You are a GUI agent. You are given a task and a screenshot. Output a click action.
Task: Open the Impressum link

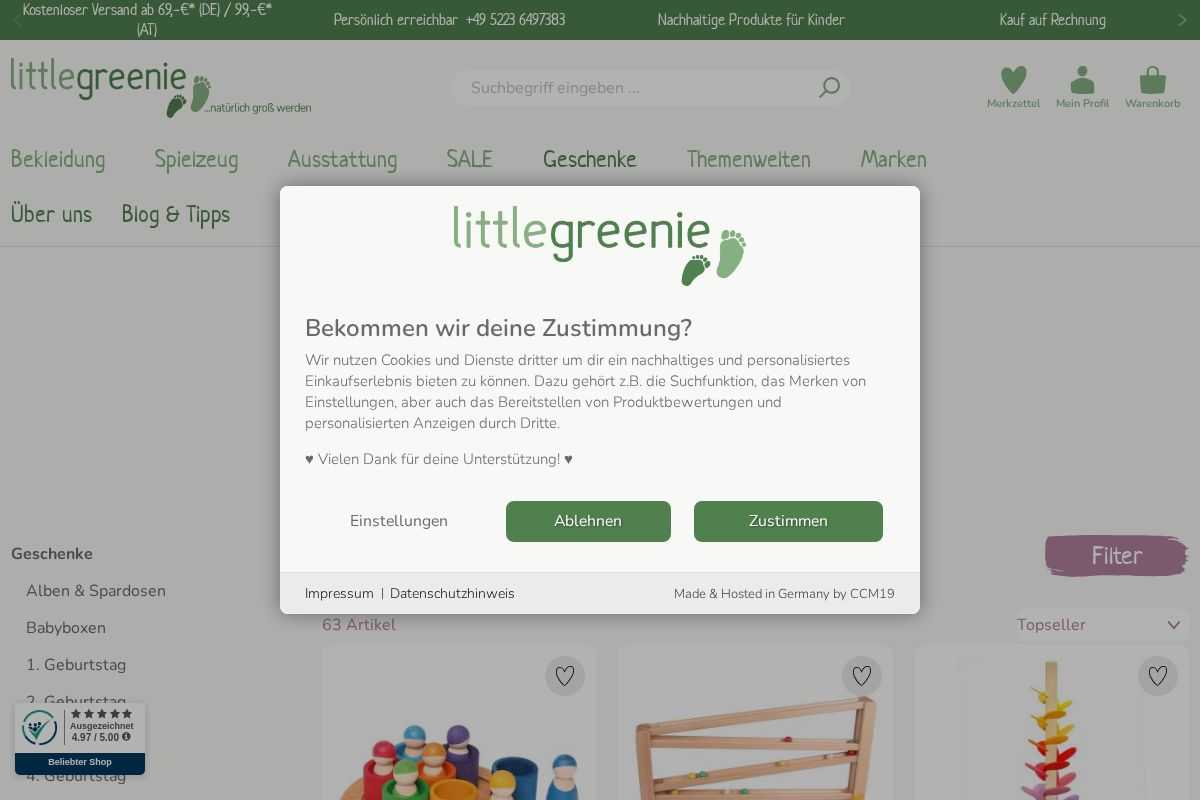(x=339, y=594)
